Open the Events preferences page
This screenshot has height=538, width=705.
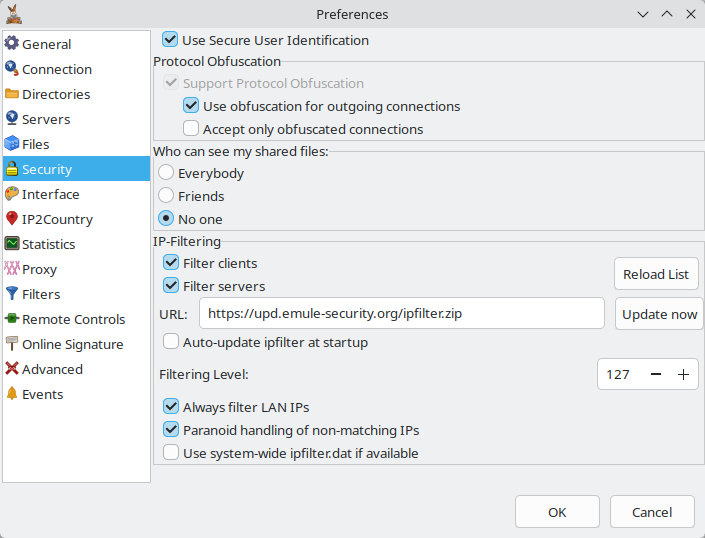76,394
